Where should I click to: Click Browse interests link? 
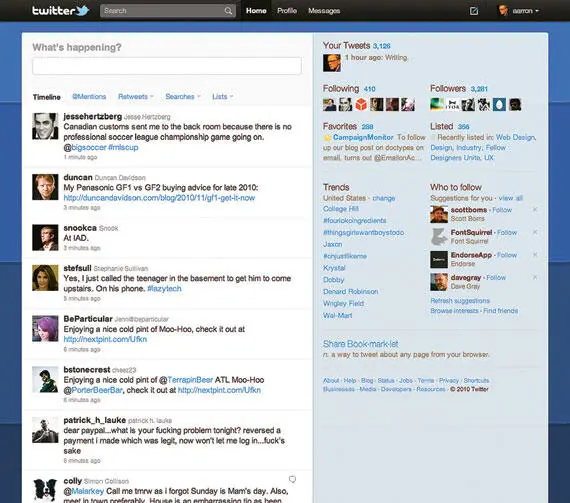[x=454, y=311]
